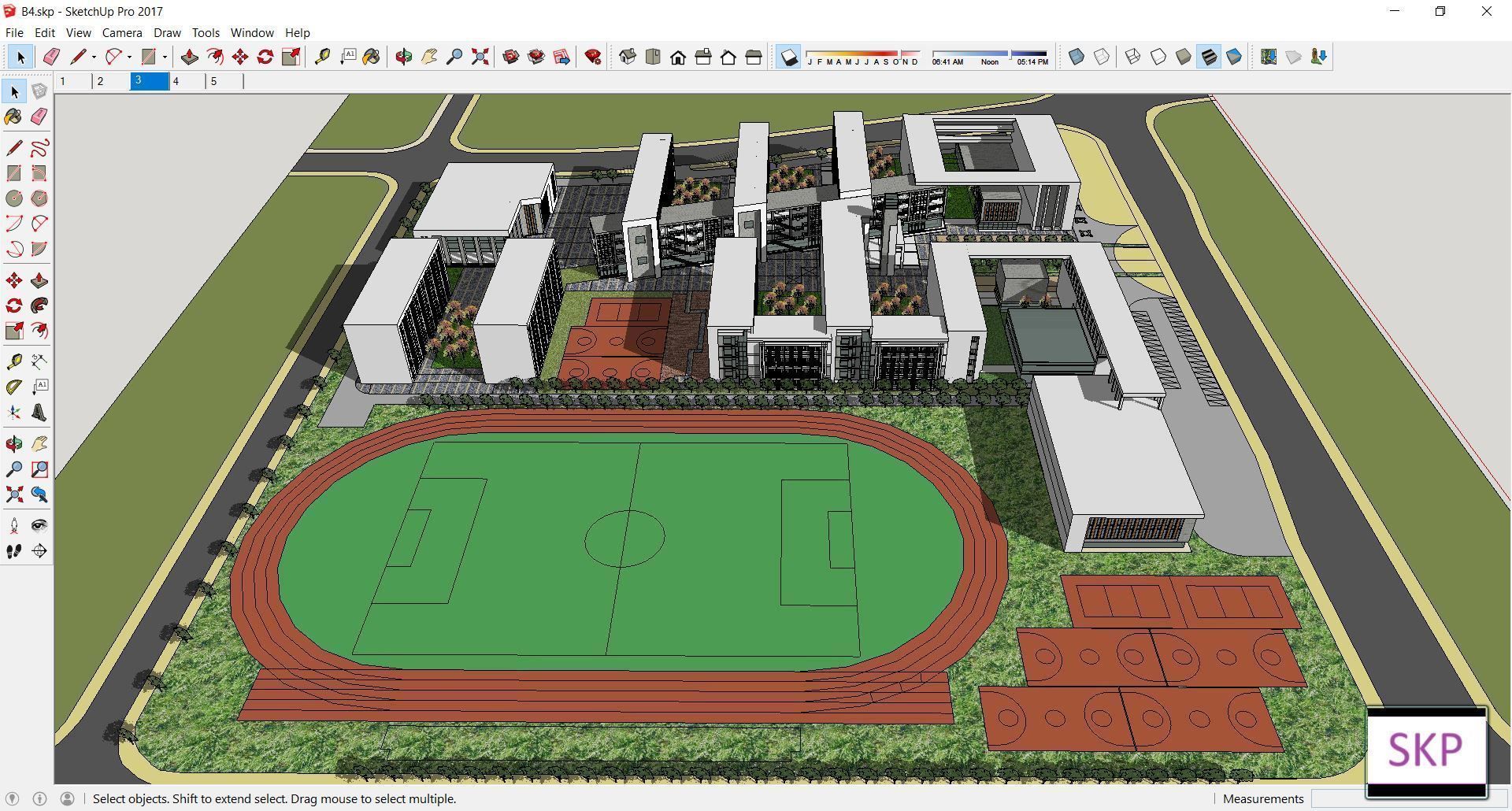
Task: Select the Pan tool in the left sidebar
Action: pos(40,443)
